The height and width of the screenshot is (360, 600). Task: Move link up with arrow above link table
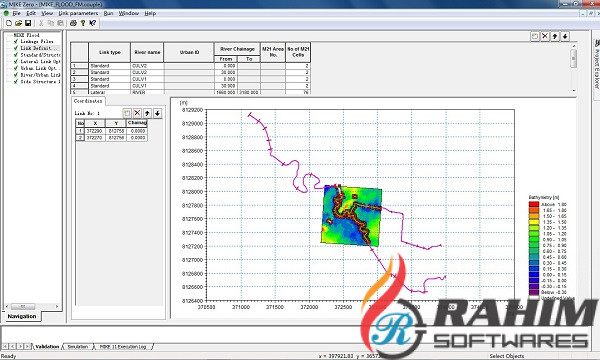(x=555, y=36)
